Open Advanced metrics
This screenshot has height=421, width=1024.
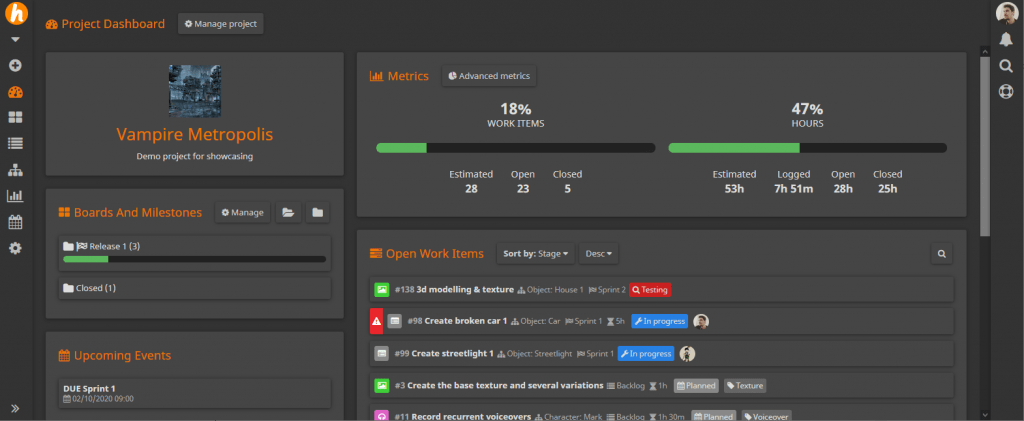[489, 76]
